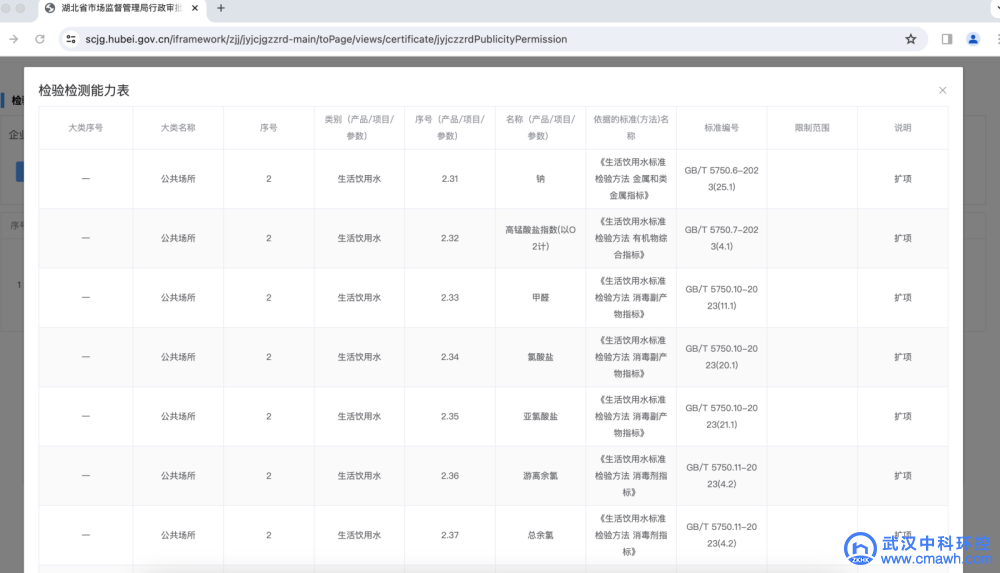Viewport: 1000px width, 573px height.
Task: Click standard number GB/T 5750.10-2023(11.1)
Action: (x=721, y=297)
